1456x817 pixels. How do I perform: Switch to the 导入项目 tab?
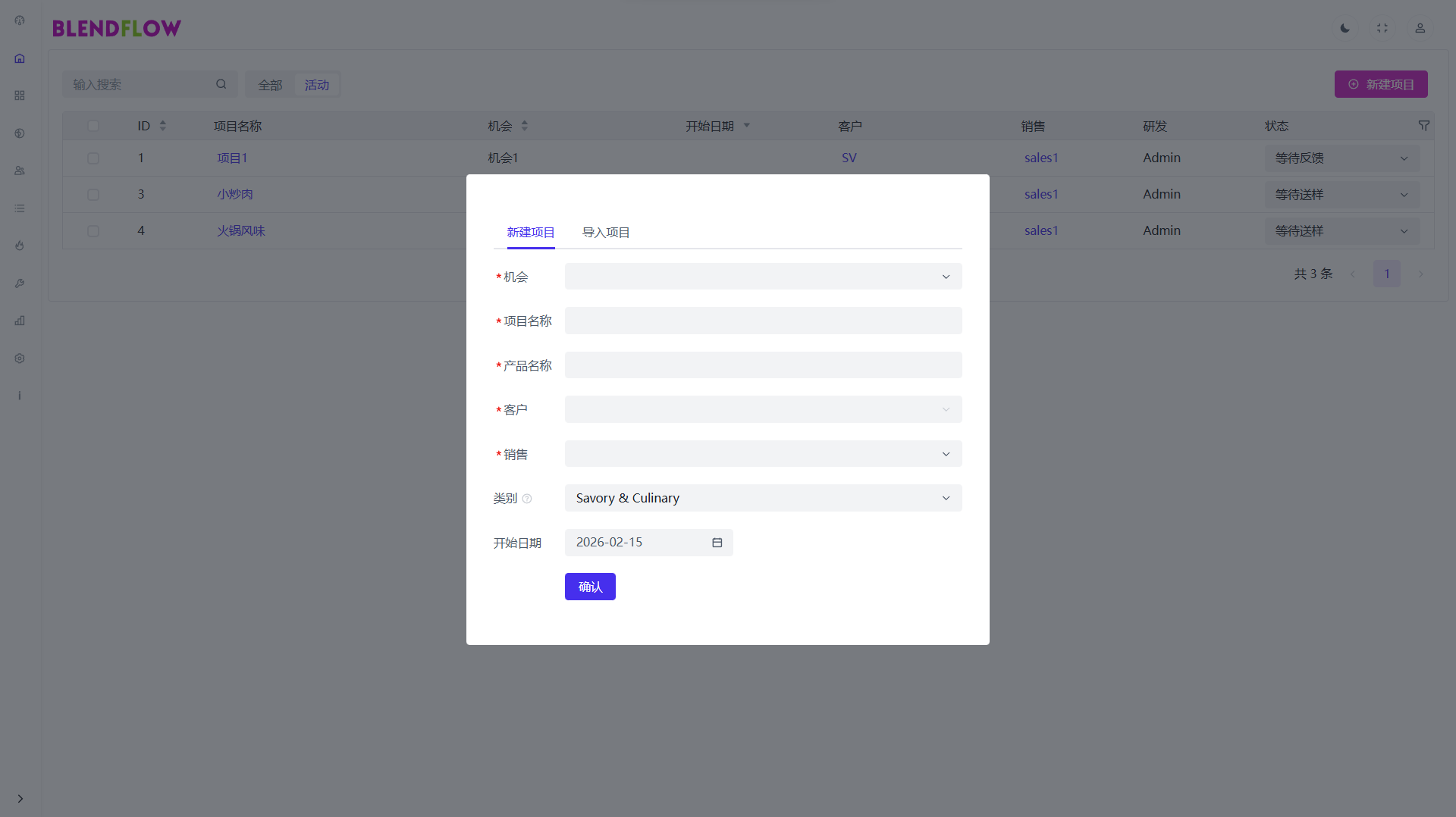tap(605, 233)
